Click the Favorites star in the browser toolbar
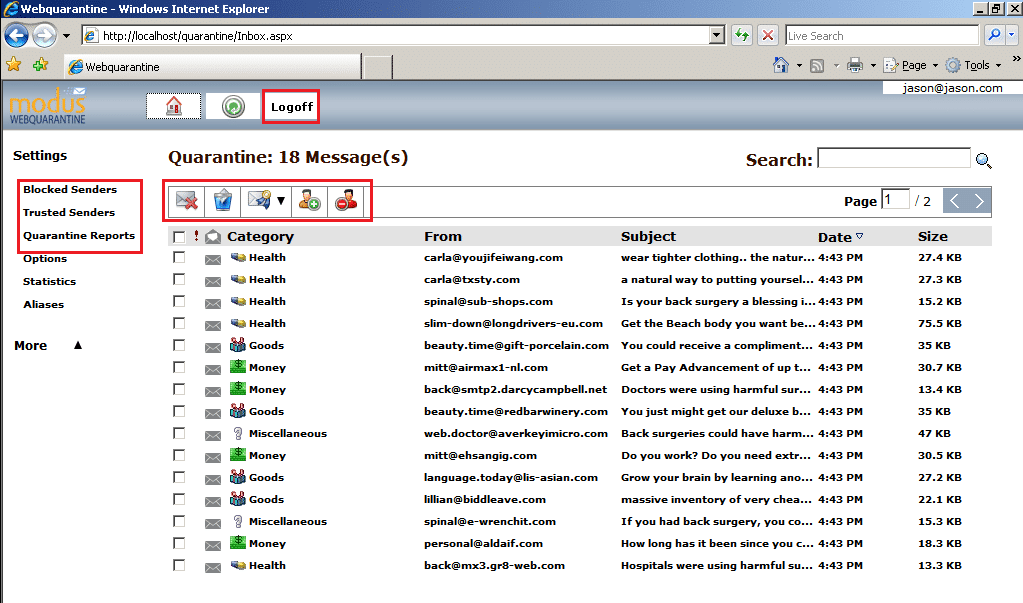Viewport: 1023px width, 603px height. point(11,64)
